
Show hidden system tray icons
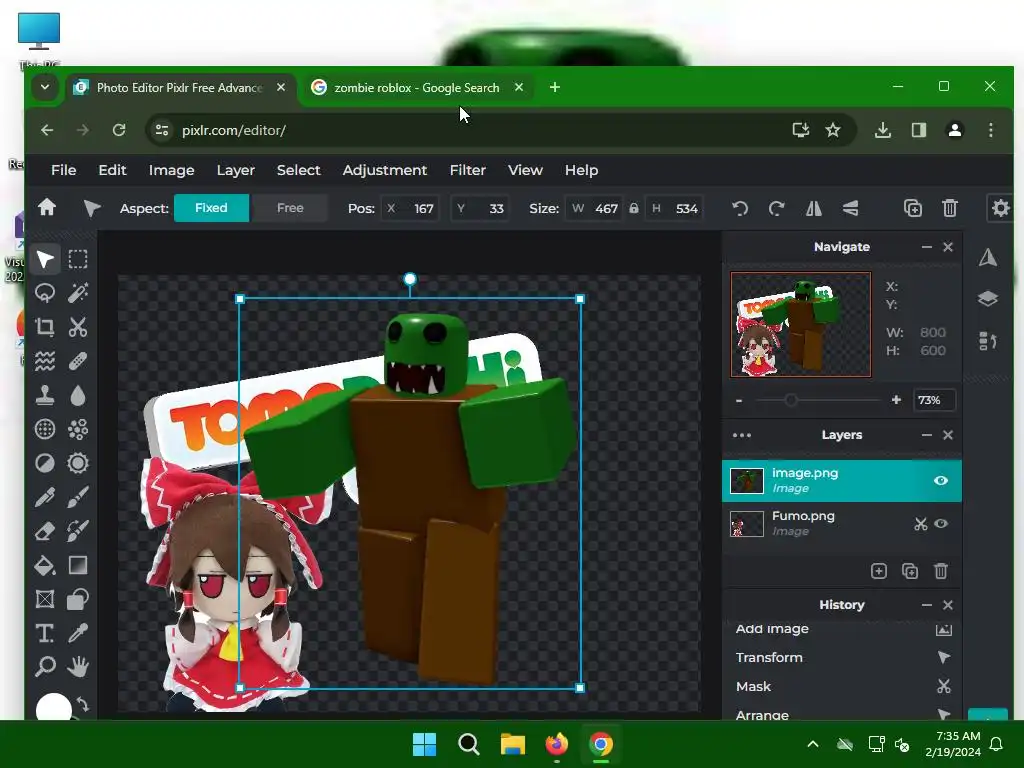point(812,744)
